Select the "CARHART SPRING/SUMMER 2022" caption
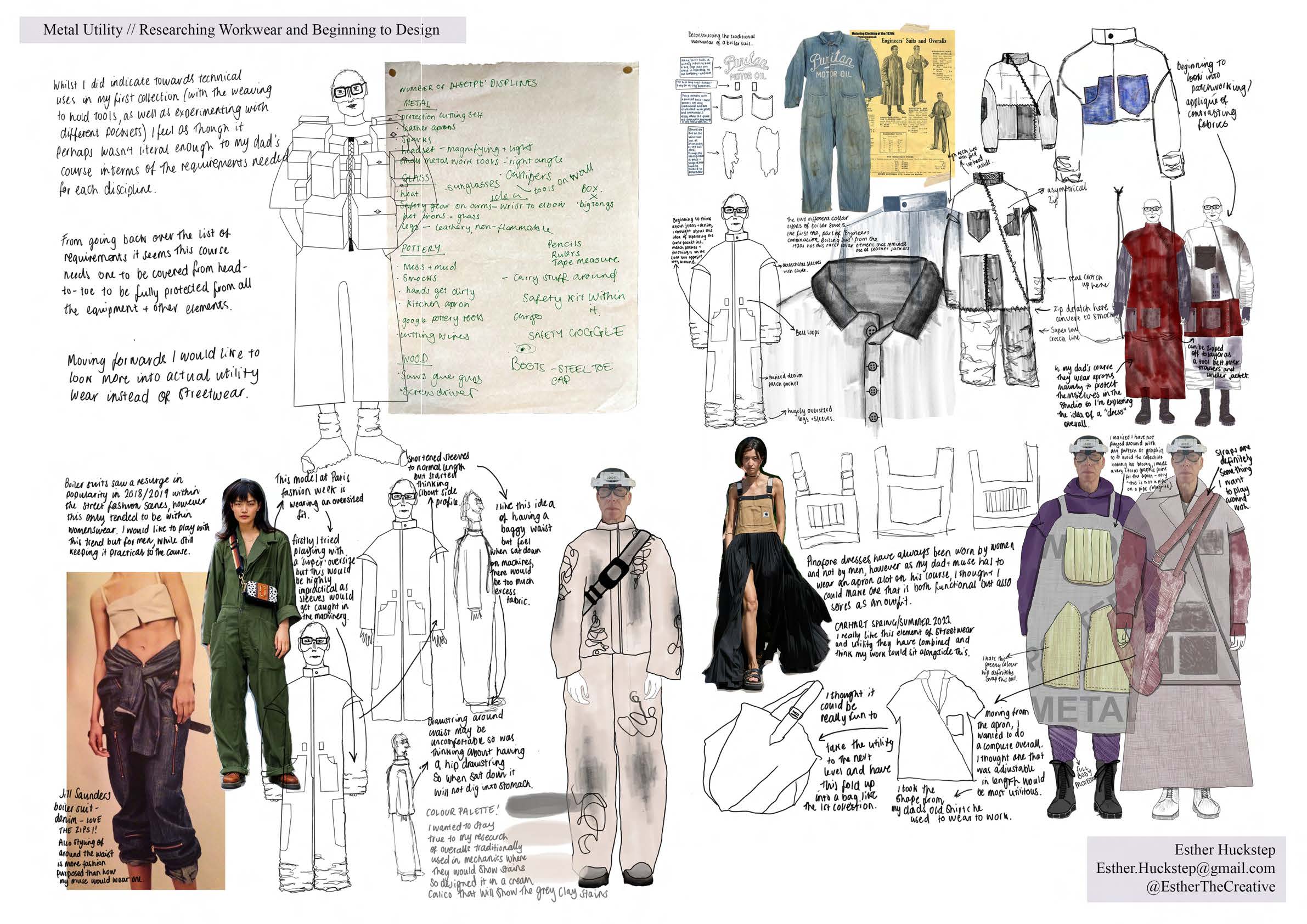The width and height of the screenshot is (1307, 924). (893, 622)
